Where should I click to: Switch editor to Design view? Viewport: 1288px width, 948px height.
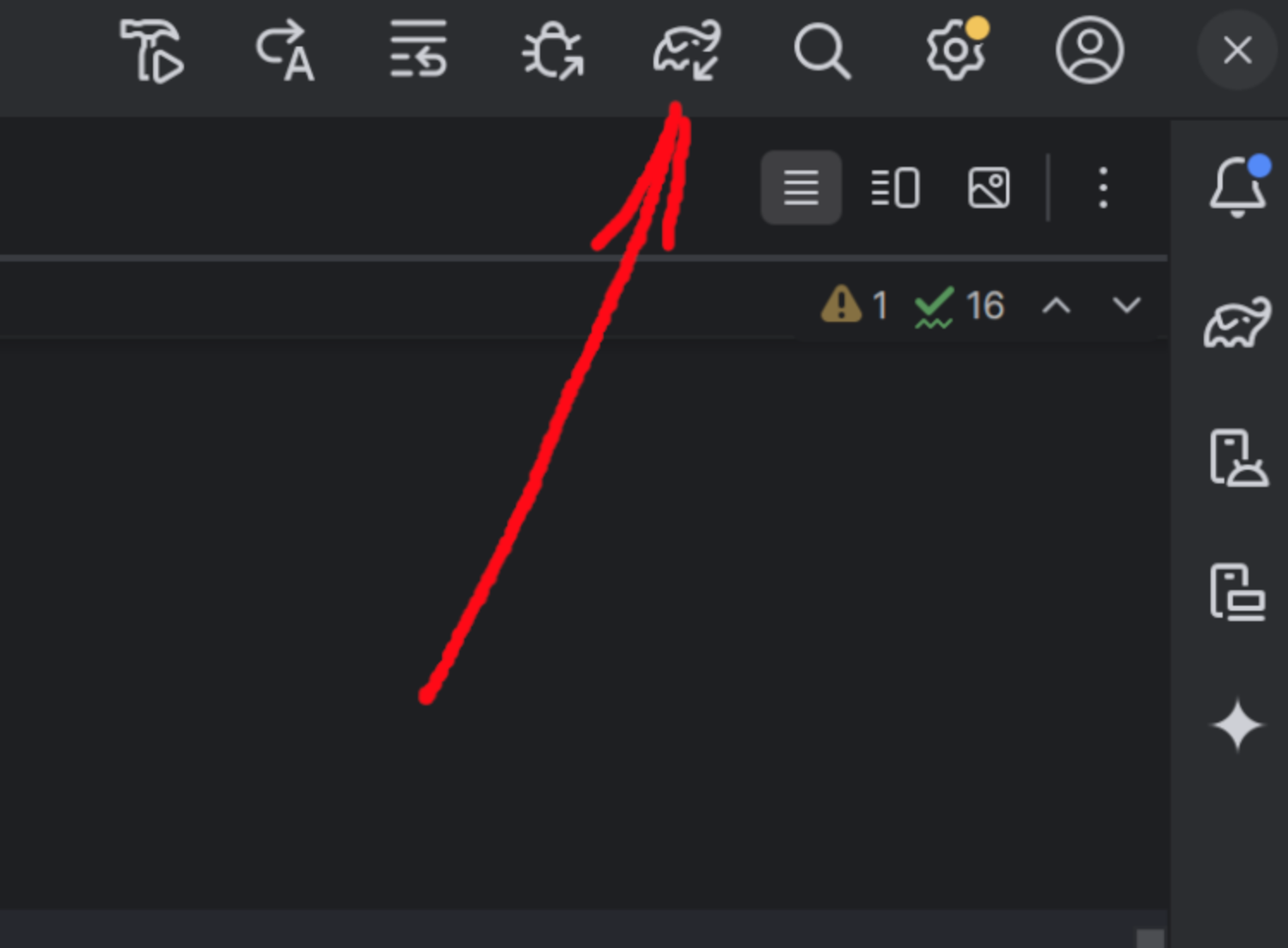click(989, 188)
